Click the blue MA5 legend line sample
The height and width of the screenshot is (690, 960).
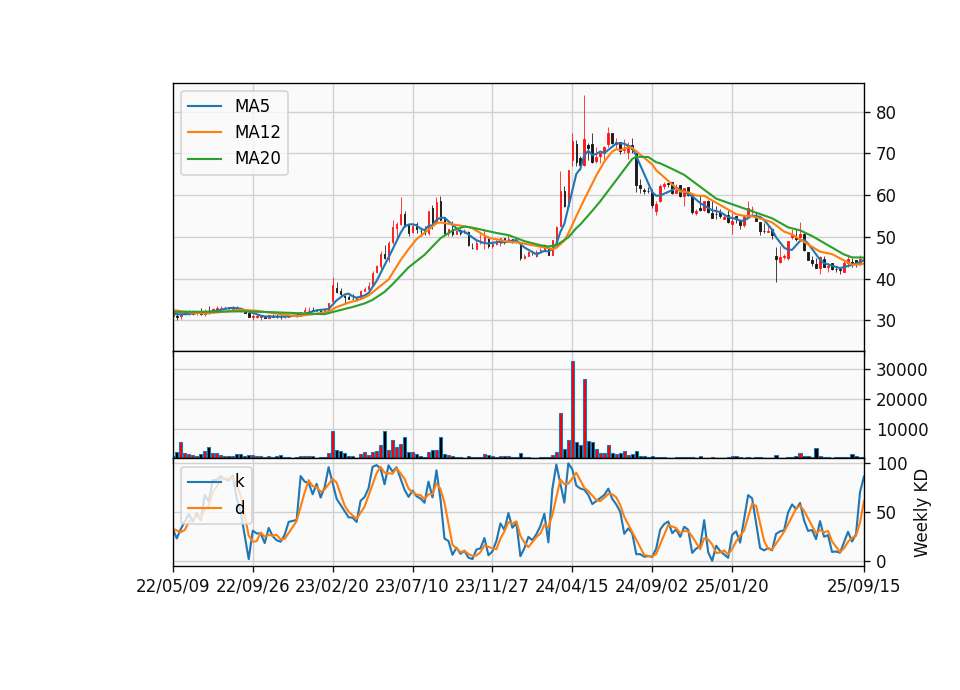click(204, 106)
